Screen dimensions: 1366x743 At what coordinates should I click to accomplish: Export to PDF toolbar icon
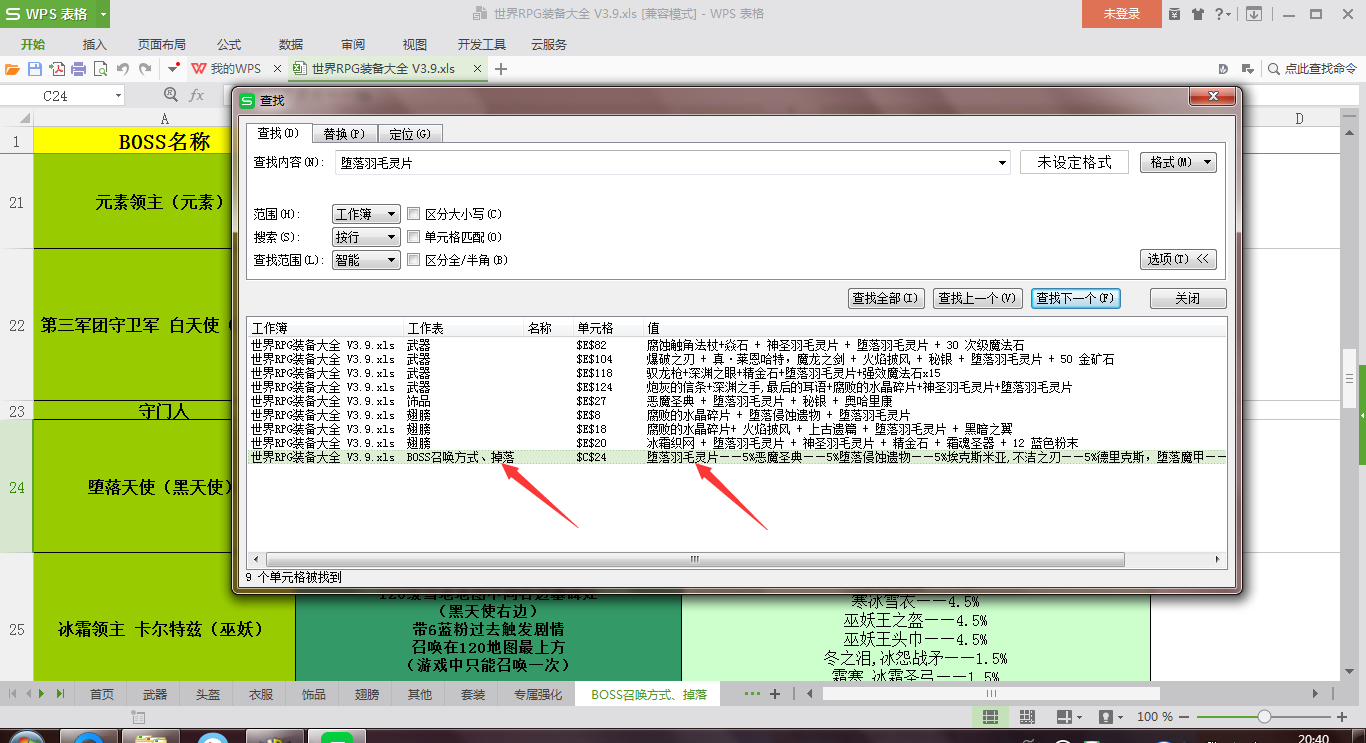pos(57,69)
